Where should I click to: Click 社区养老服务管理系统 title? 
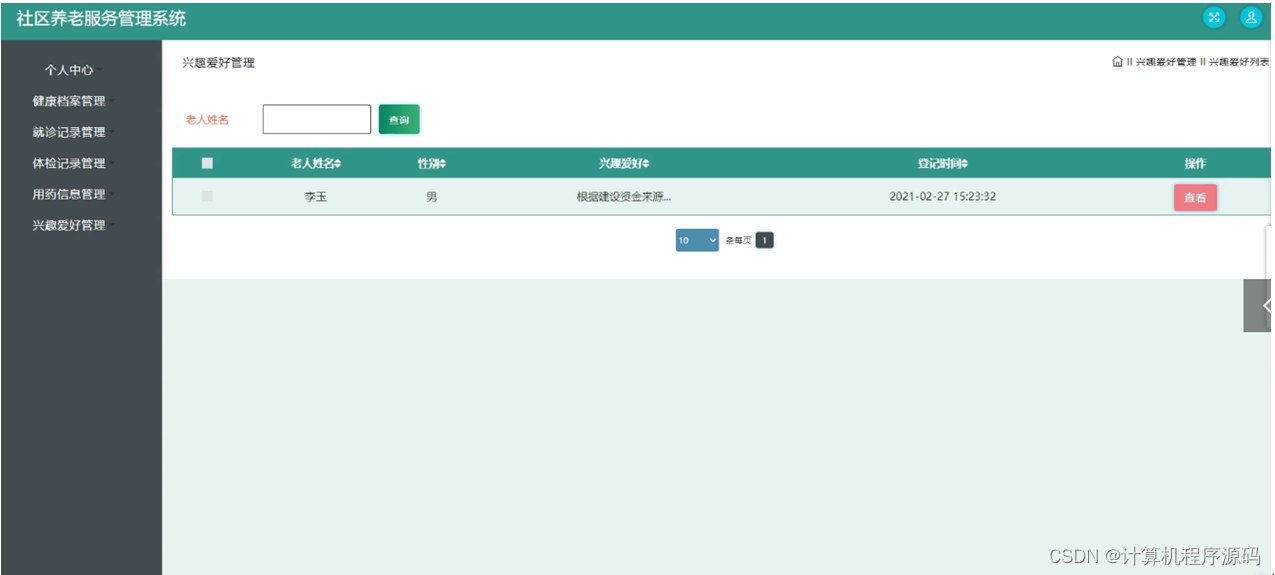101,18
